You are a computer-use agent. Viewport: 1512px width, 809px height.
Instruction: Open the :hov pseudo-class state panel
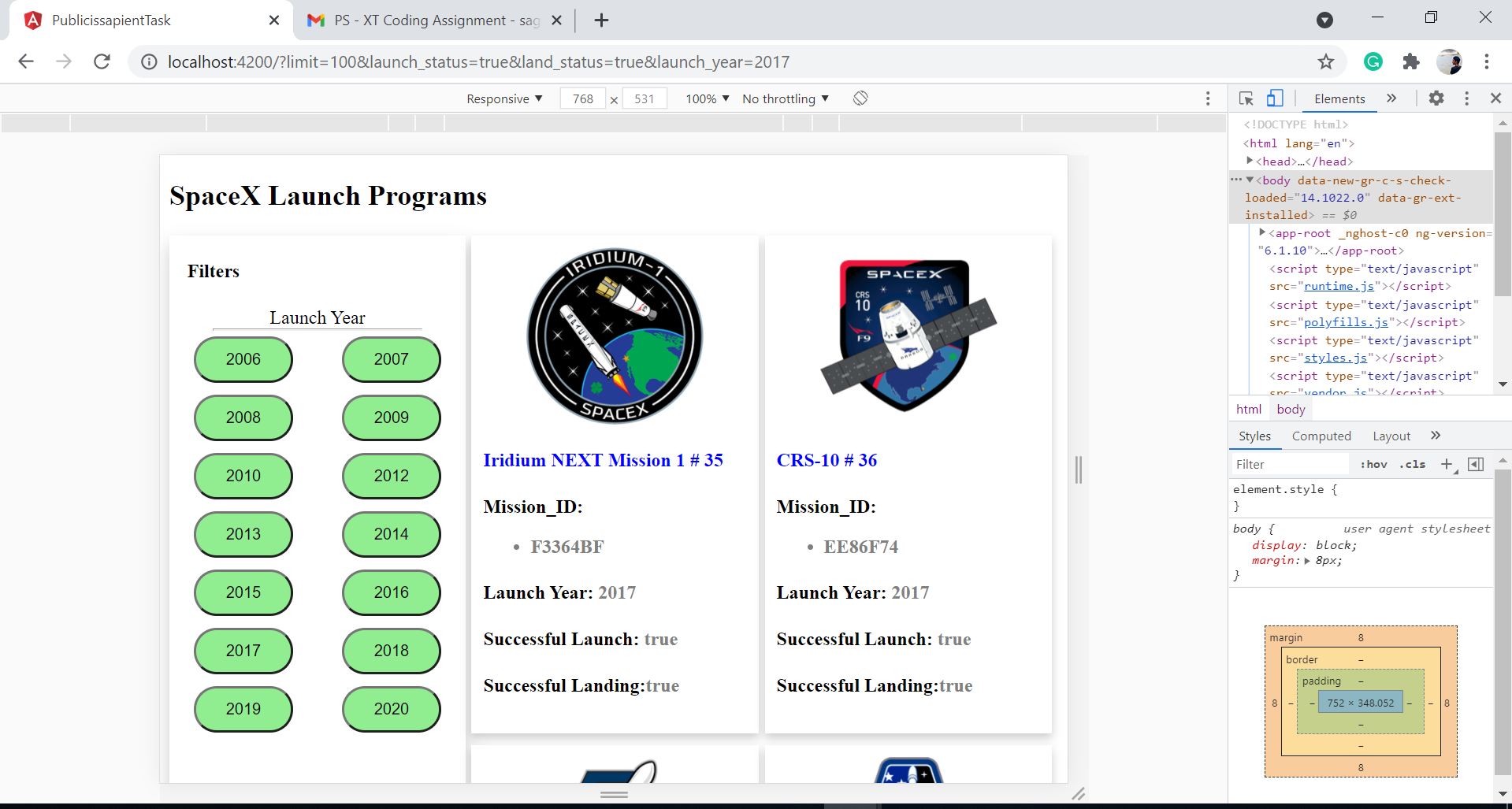(x=1373, y=464)
